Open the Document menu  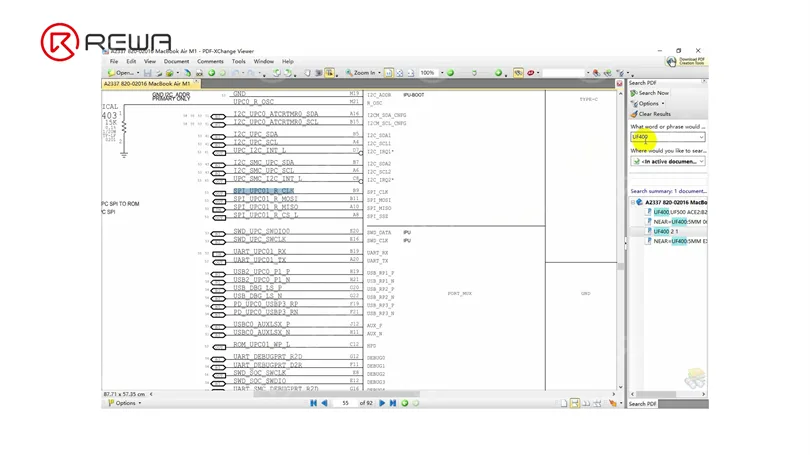[177, 61]
